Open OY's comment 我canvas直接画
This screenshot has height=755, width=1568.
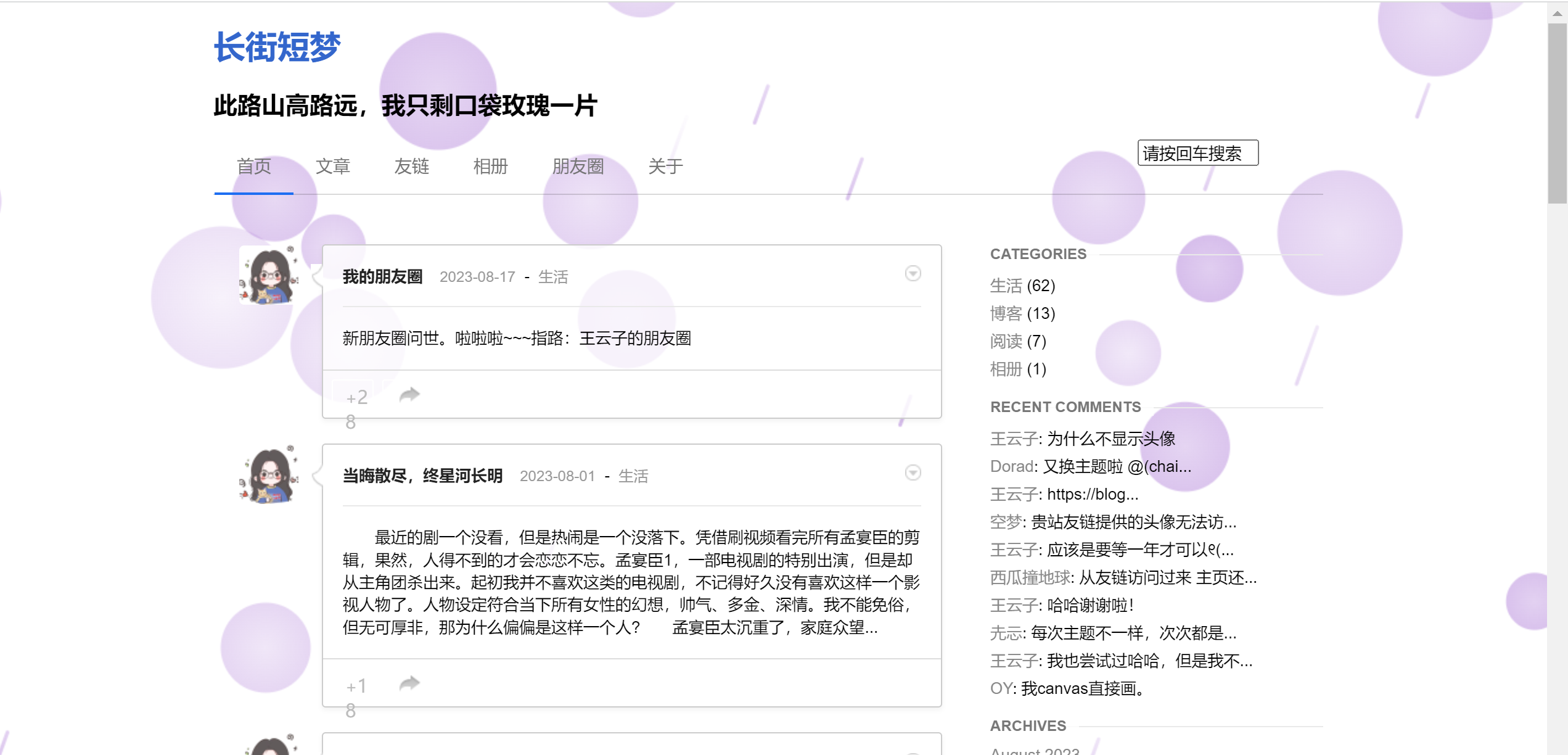tap(1083, 688)
